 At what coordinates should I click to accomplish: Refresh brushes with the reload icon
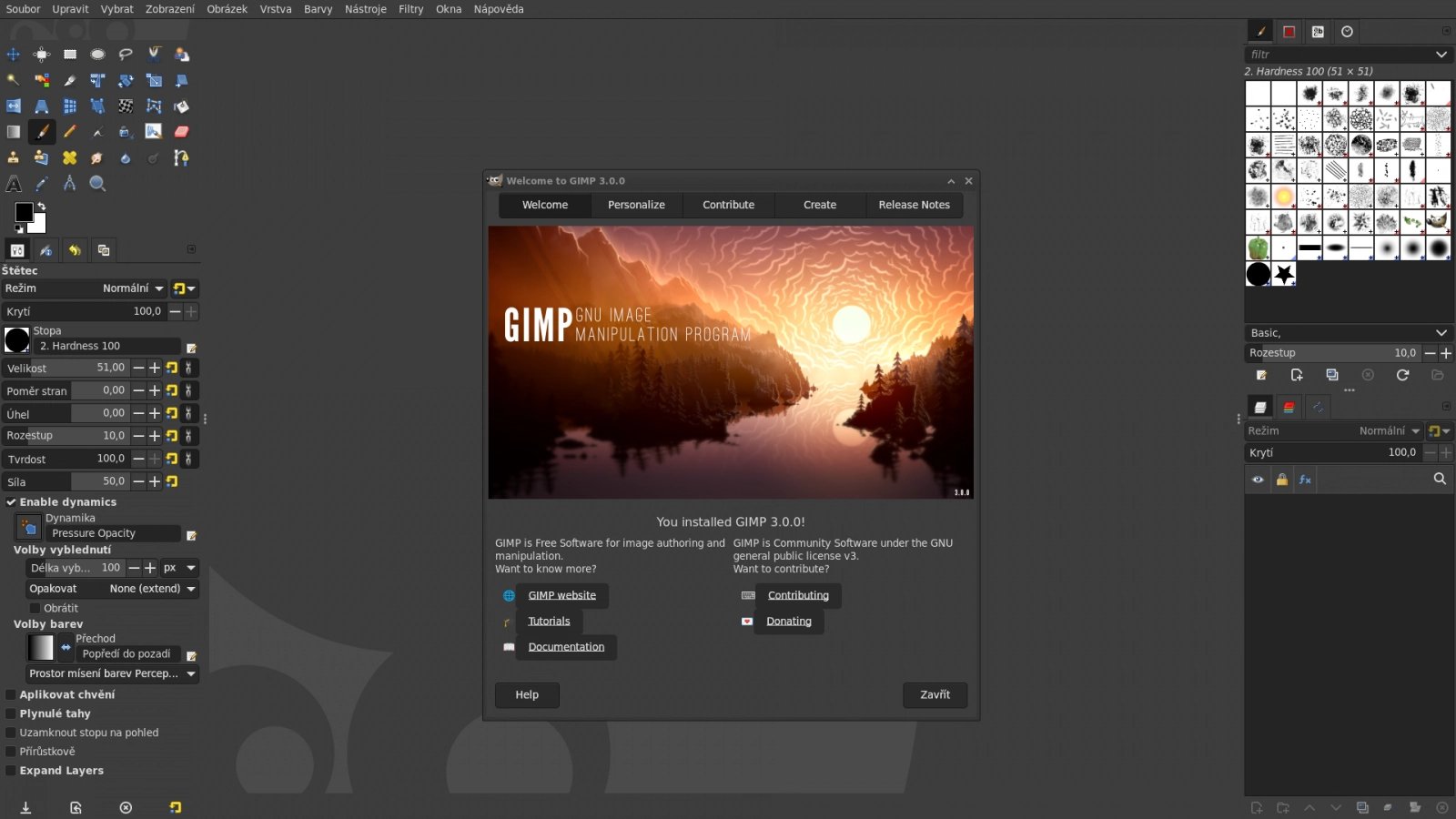[1402, 375]
